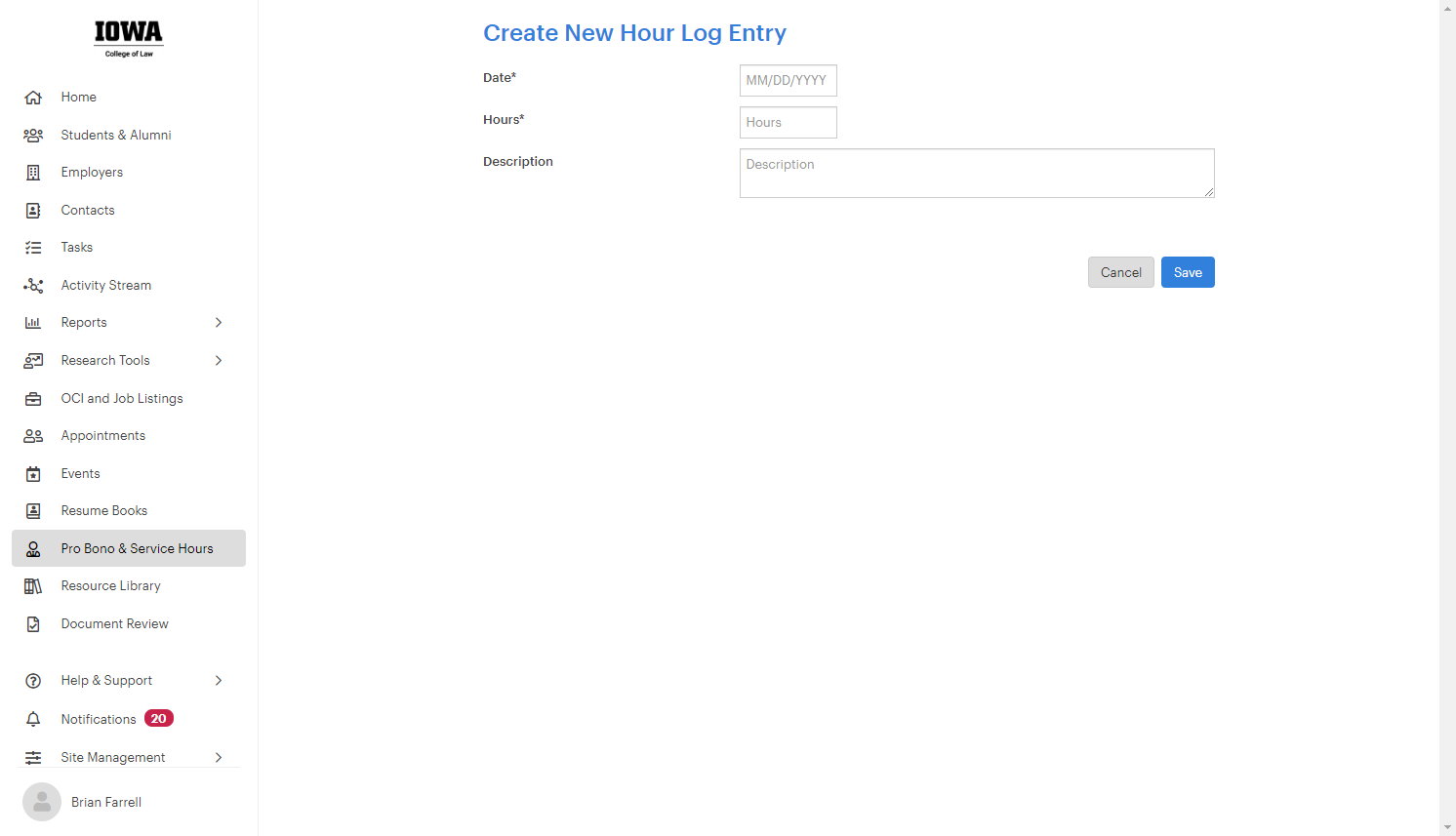1456x836 pixels.
Task: Open the Events sidebar entry
Action: pyautogui.click(x=129, y=474)
